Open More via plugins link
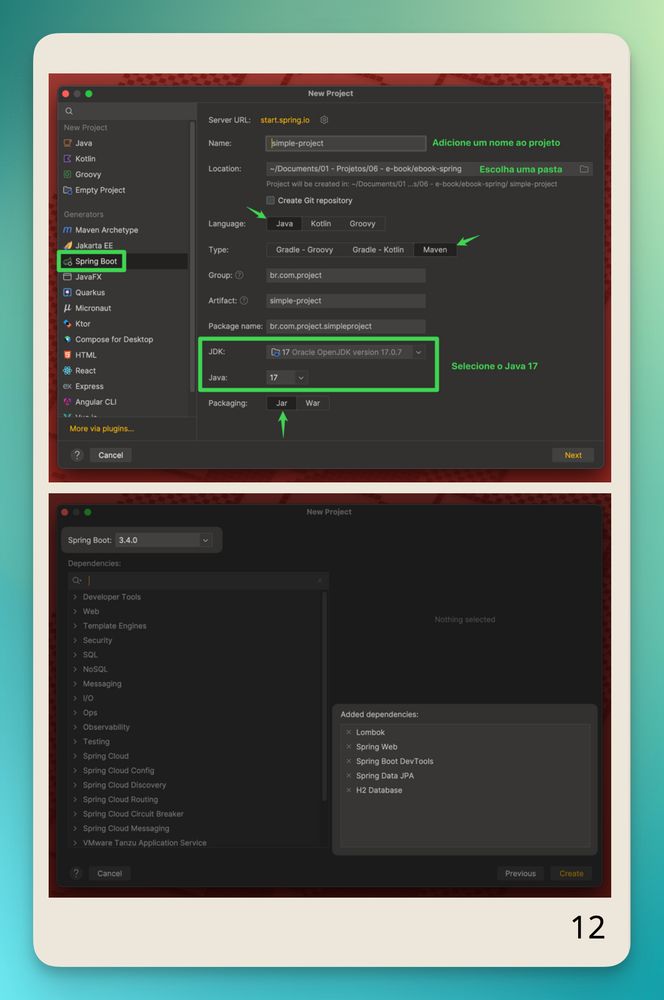 point(101,429)
